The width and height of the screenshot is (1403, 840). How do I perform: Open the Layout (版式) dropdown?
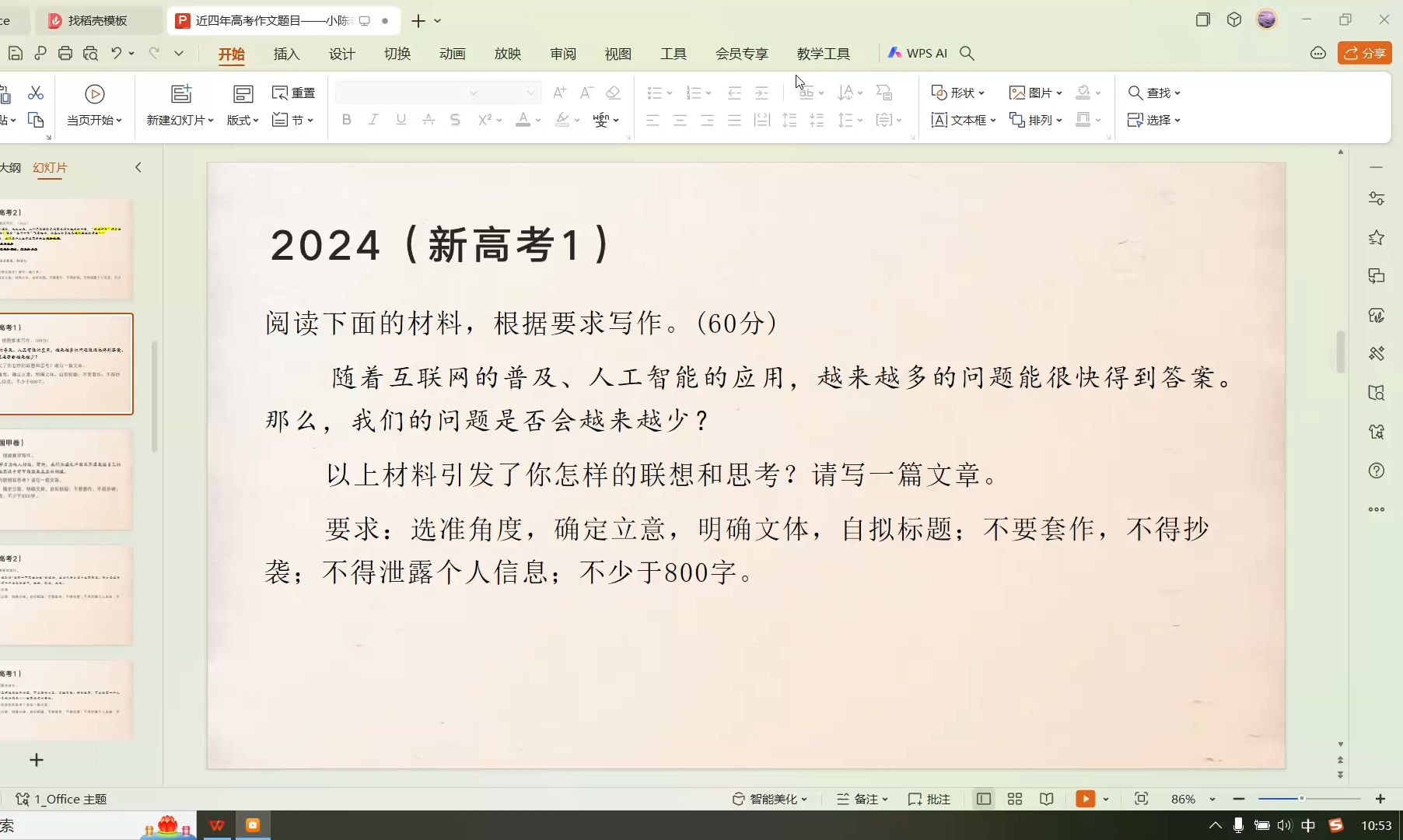[243, 120]
